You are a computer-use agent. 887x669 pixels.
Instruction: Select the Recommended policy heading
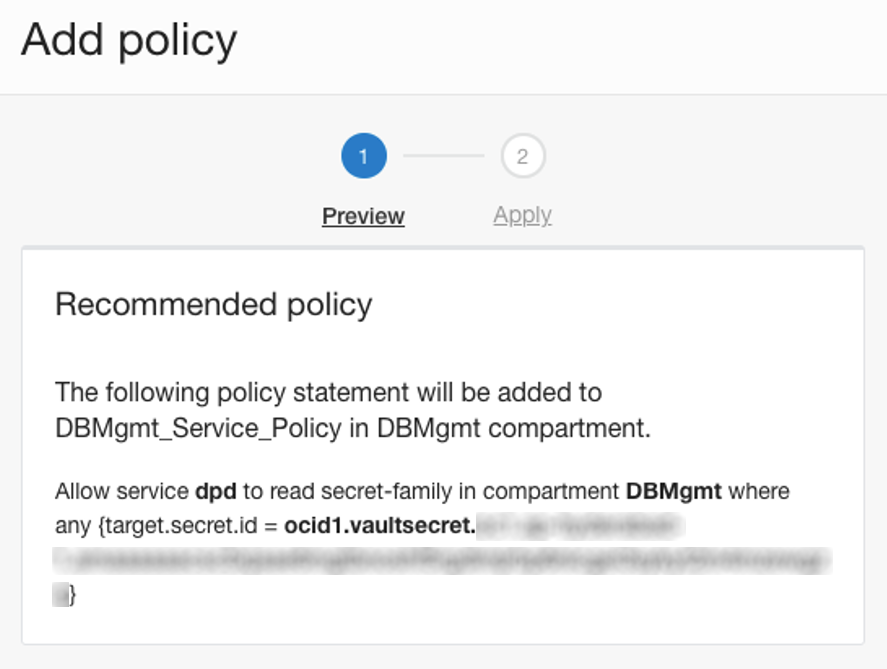coord(214,304)
